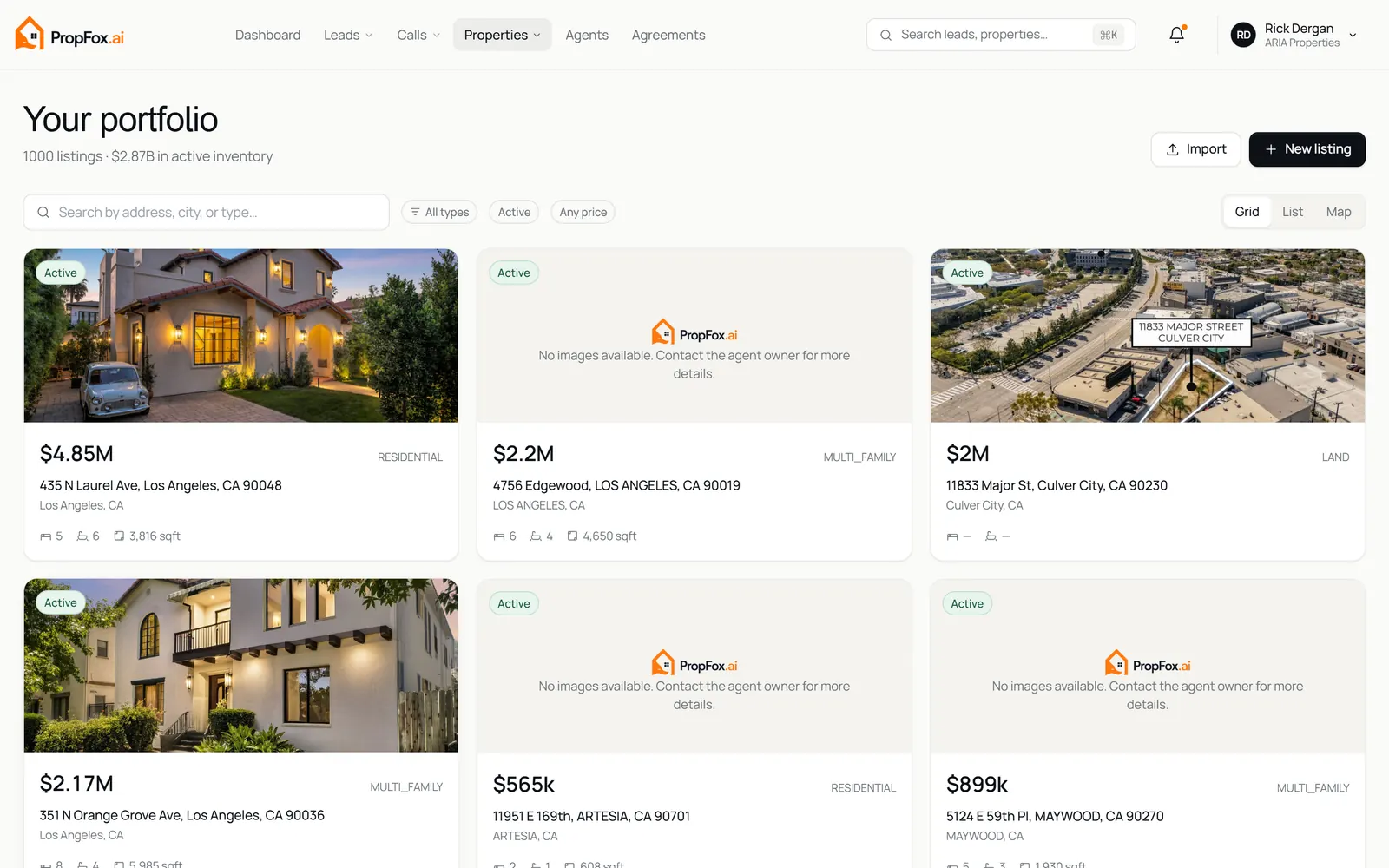Open the Active status filter
Image resolution: width=1389 pixels, height=868 pixels.
point(514,212)
